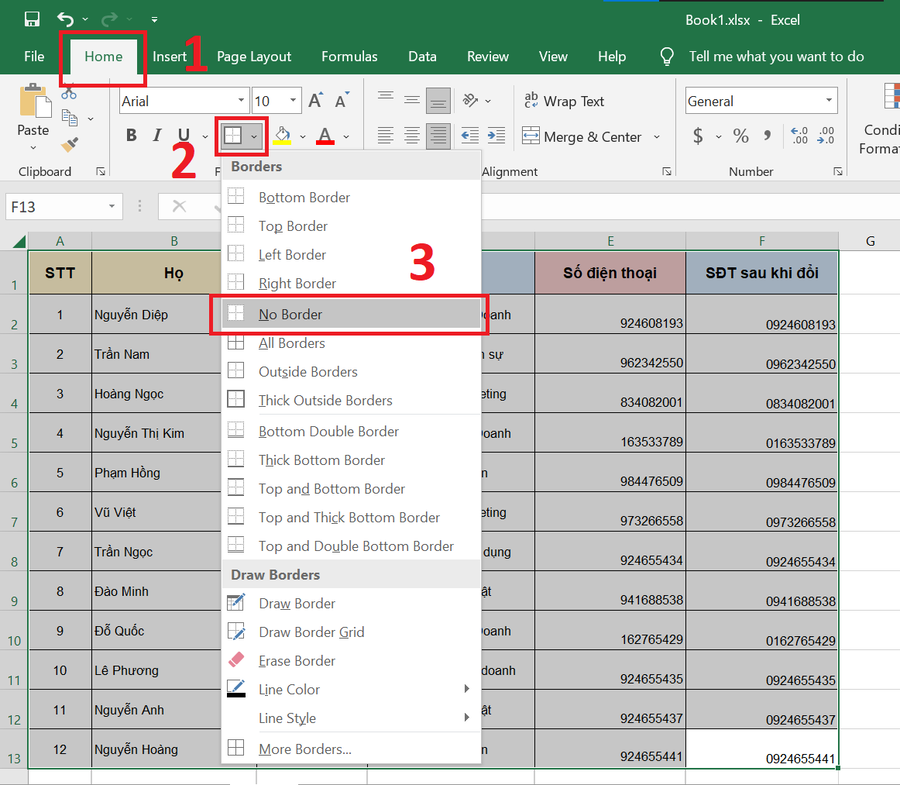Viewport: 900px width, 785px height.
Task: Toggle Underline formatting
Action: point(184,135)
